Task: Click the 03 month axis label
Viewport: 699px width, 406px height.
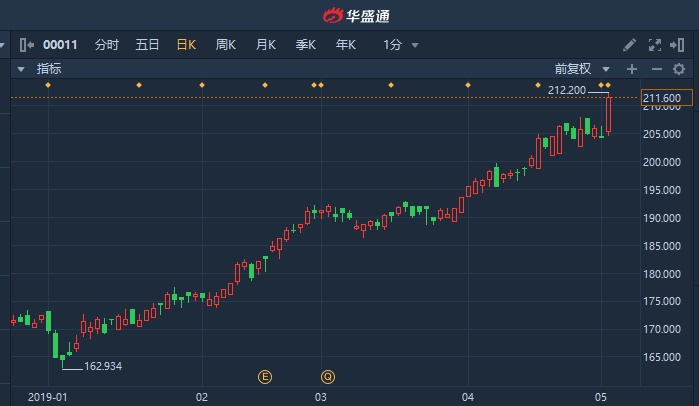Action: 321,397
